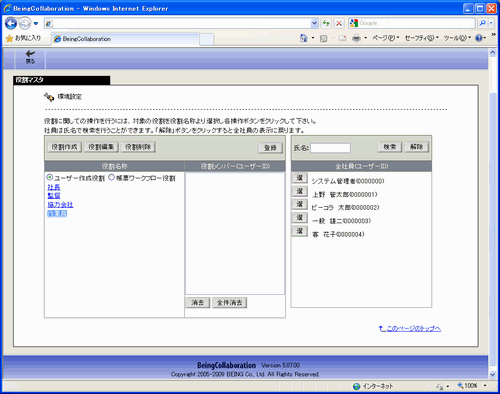Click the page scrollbar up arrow
Viewport: 500px width, 394px height.
pyautogui.click(x=492, y=53)
